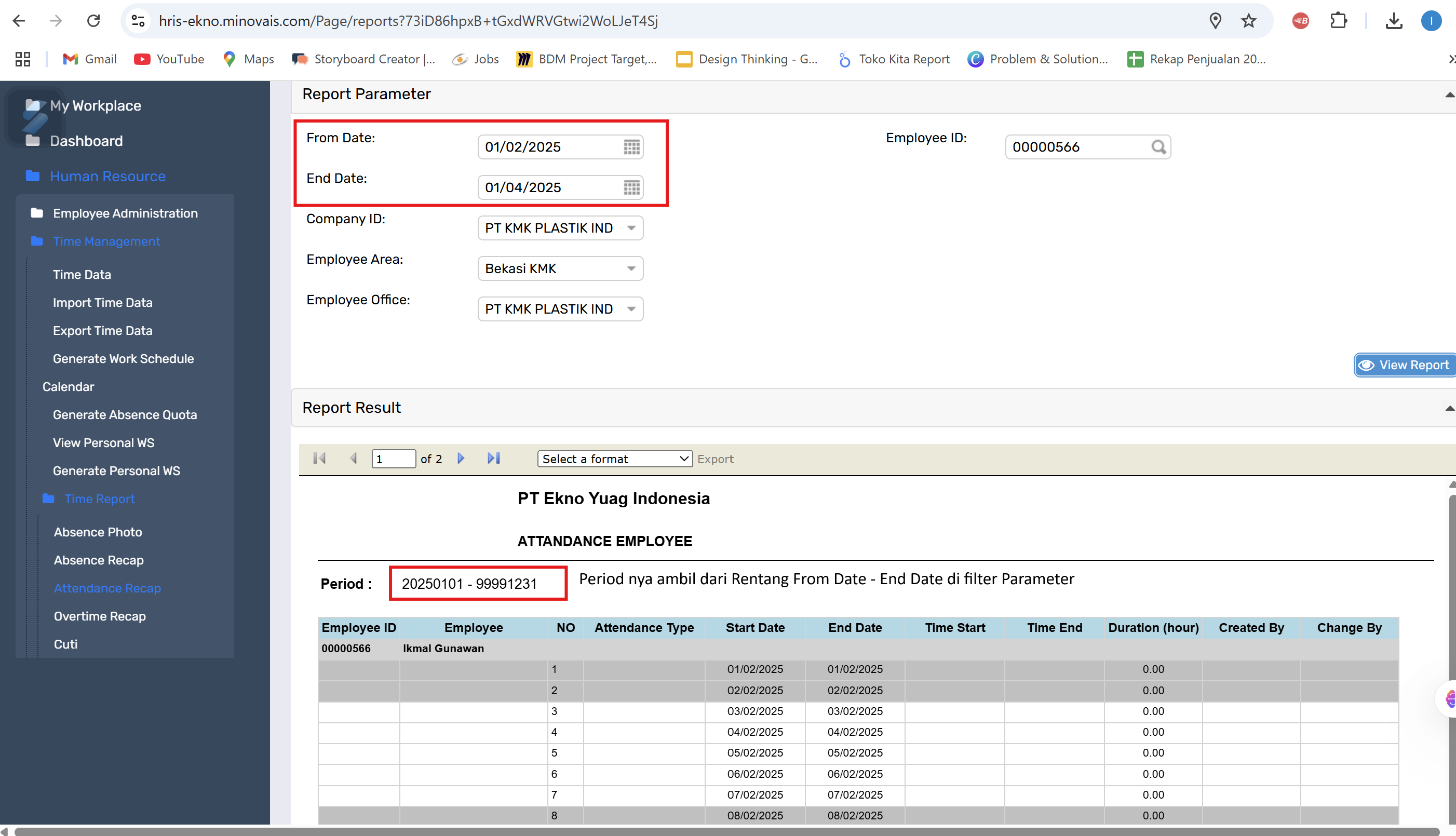
Task: Click the View Report button
Action: (1404, 365)
